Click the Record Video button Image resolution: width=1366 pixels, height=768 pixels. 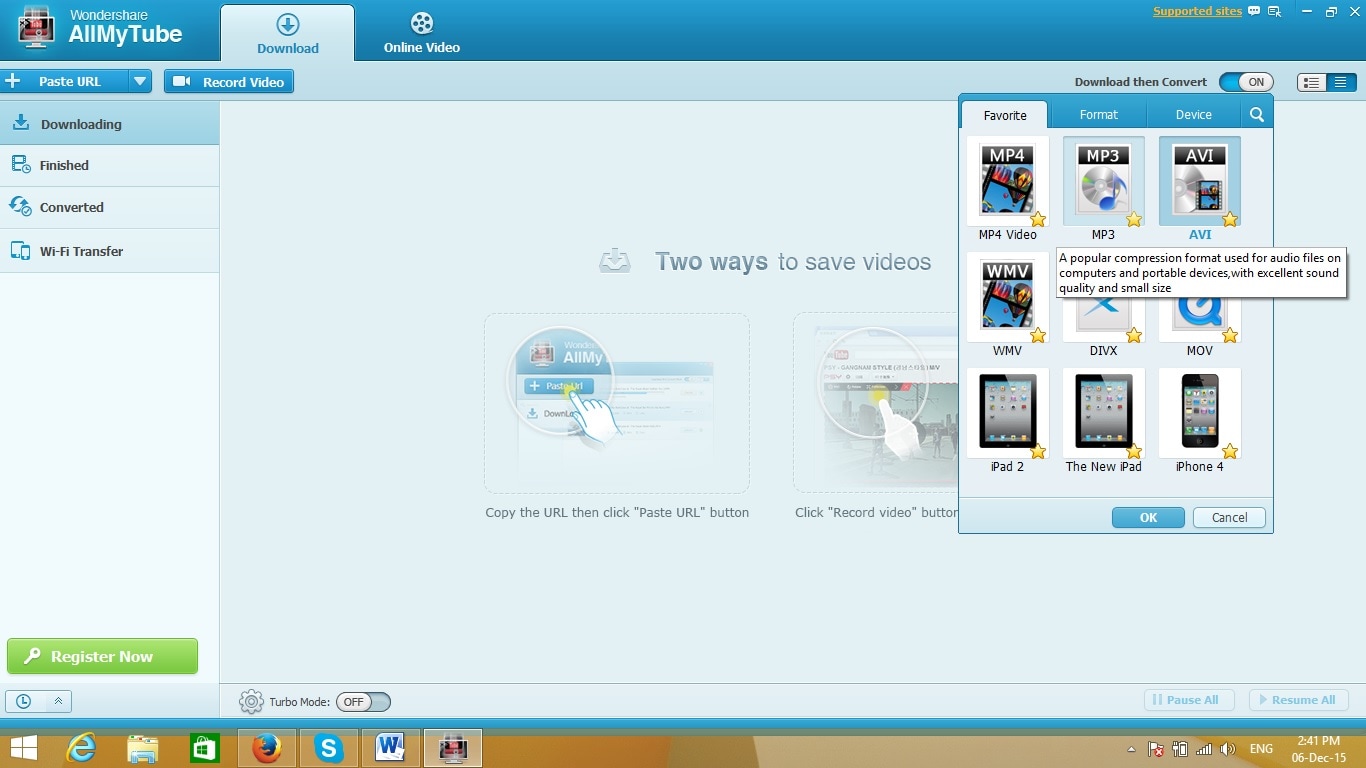229,82
